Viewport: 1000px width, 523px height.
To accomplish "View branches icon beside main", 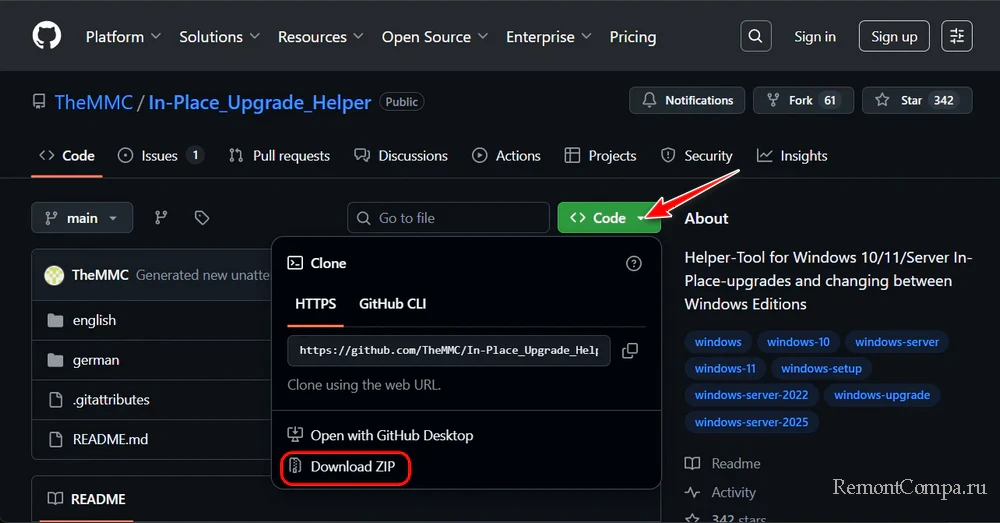I will coord(161,218).
